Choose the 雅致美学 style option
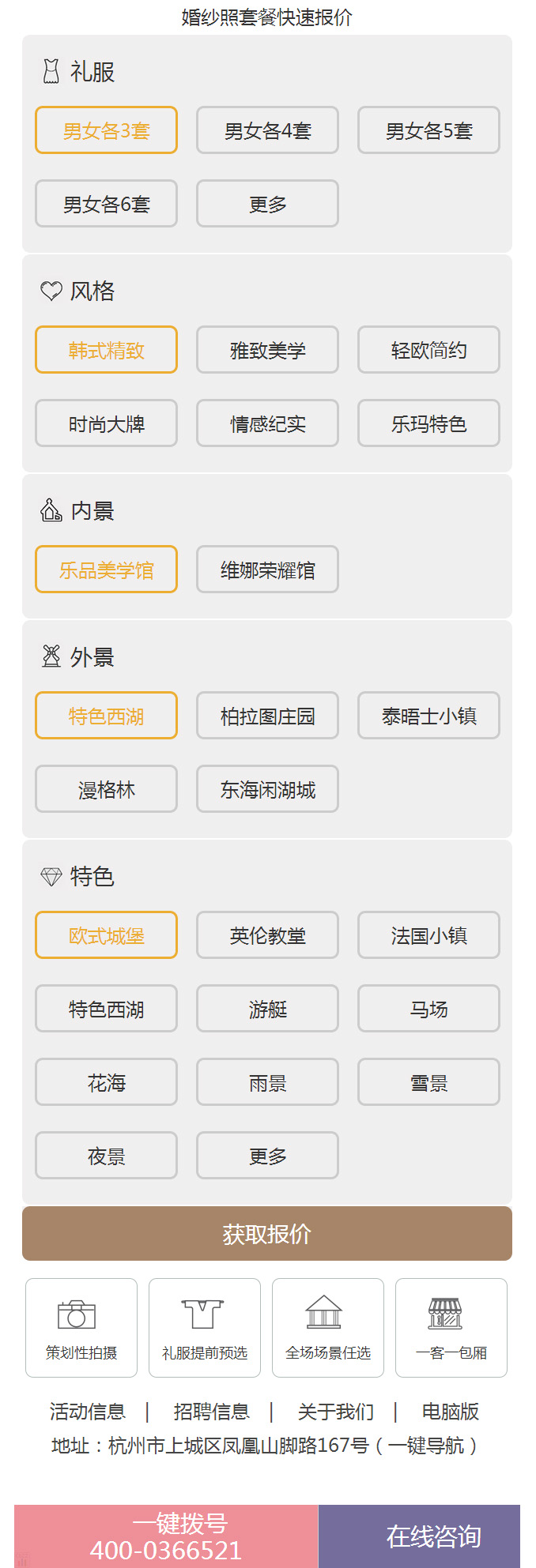536x1568 pixels. coord(267,350)
